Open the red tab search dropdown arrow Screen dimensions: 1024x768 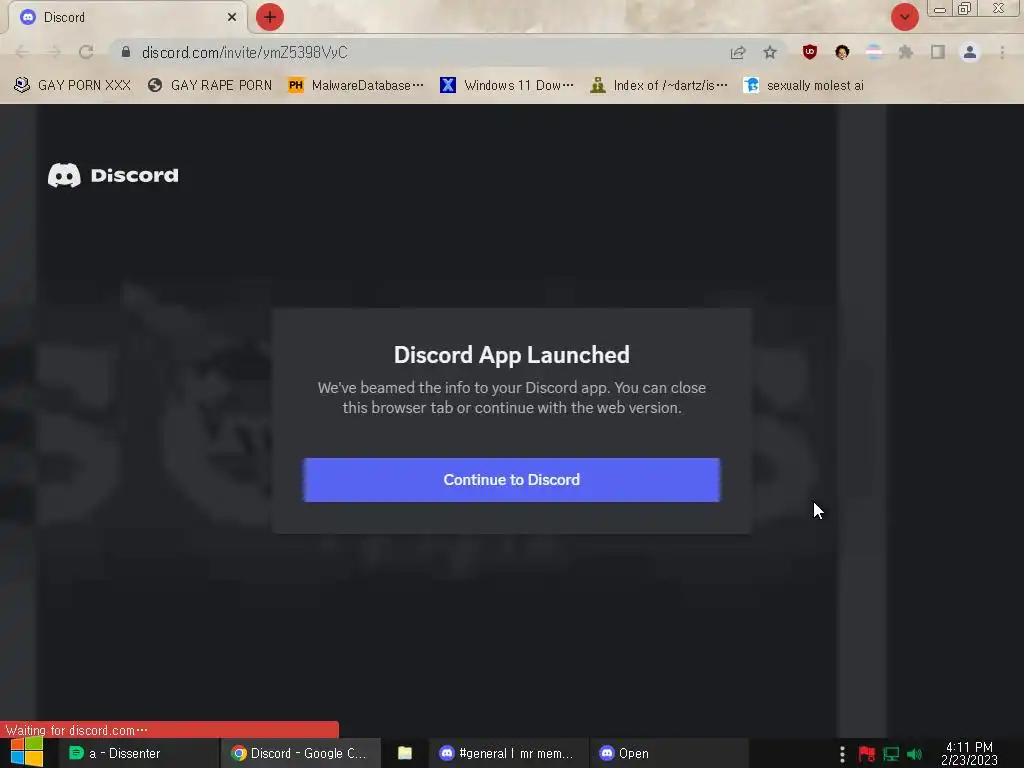click(x=904, y=17)
